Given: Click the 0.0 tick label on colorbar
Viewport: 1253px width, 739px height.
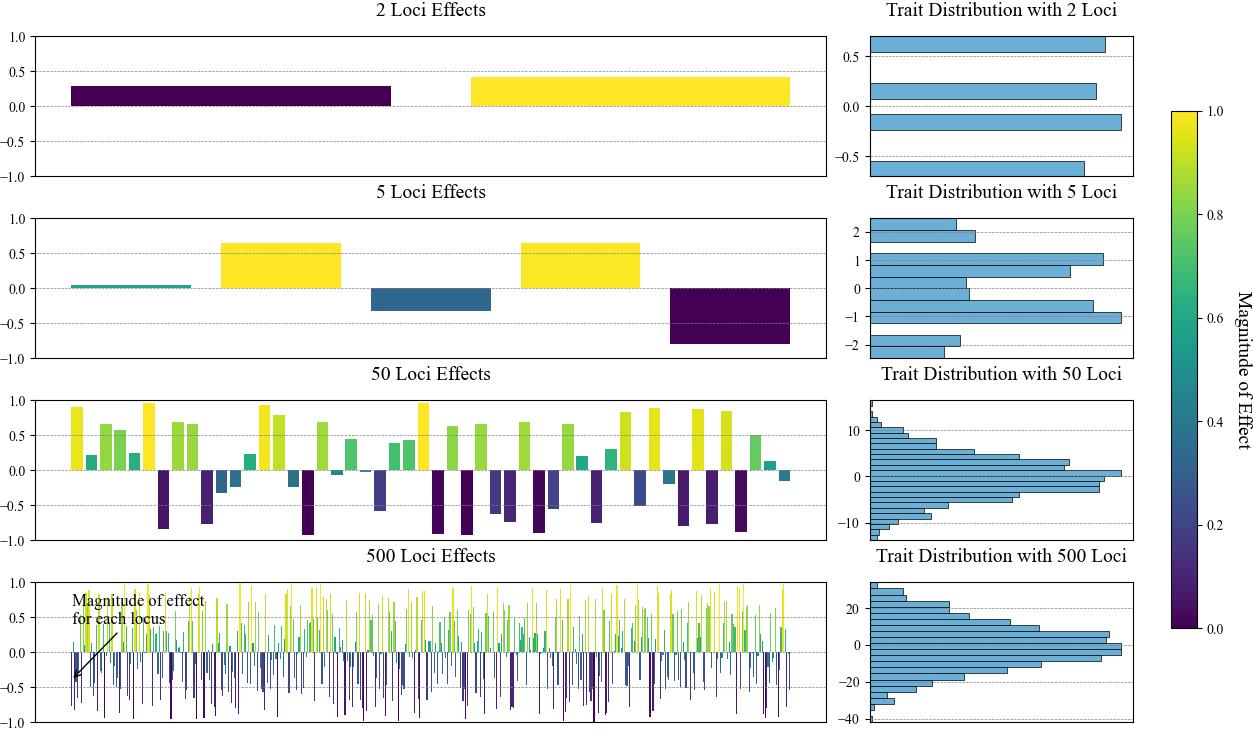Looking at the screenshot, I should [x=1214, y=629].
